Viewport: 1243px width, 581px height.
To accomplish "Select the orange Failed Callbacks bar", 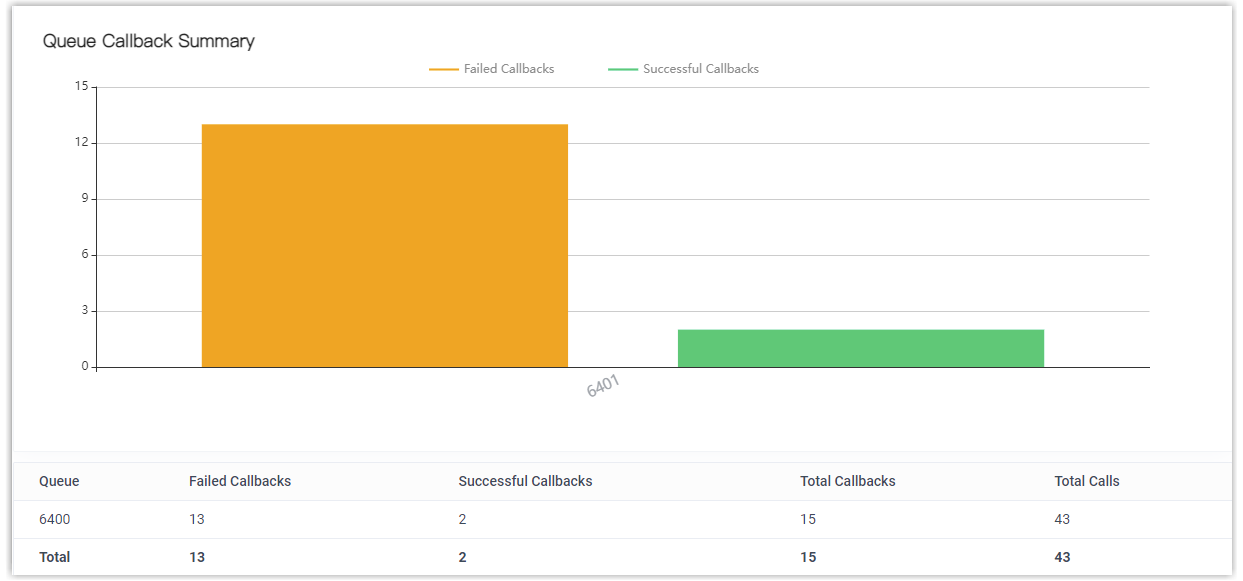I will (x=384, y=245).
